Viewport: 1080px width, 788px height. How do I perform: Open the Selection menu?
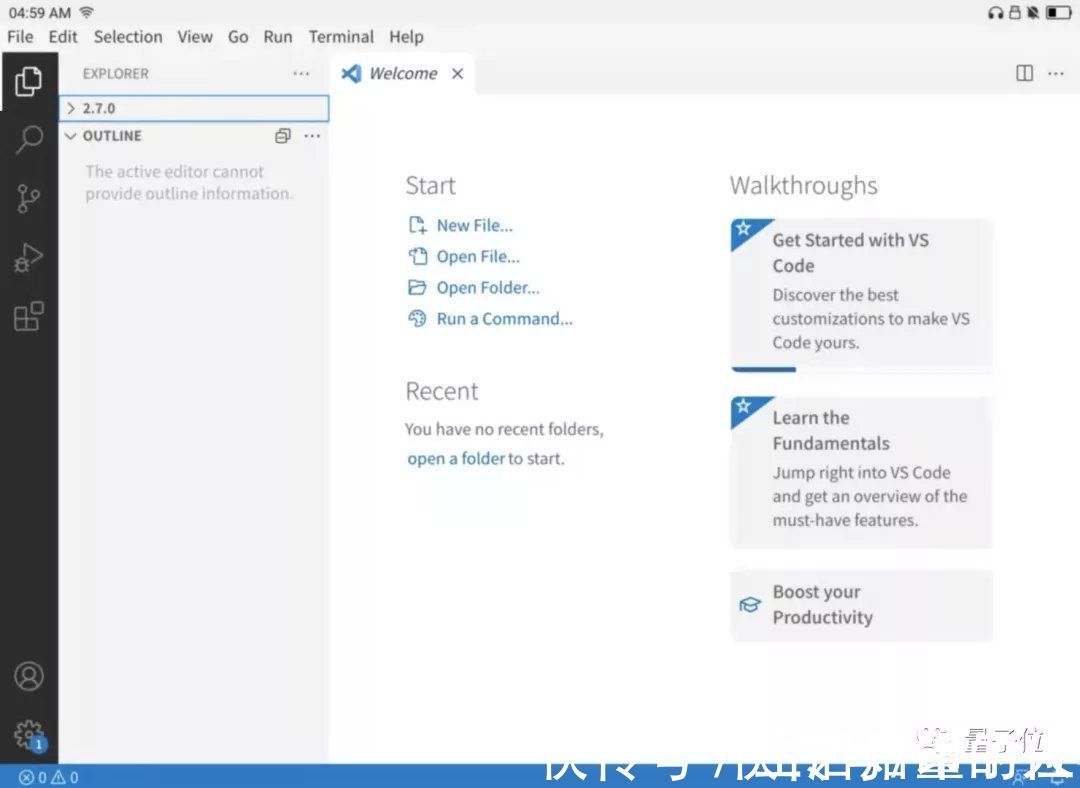point(128,37)
